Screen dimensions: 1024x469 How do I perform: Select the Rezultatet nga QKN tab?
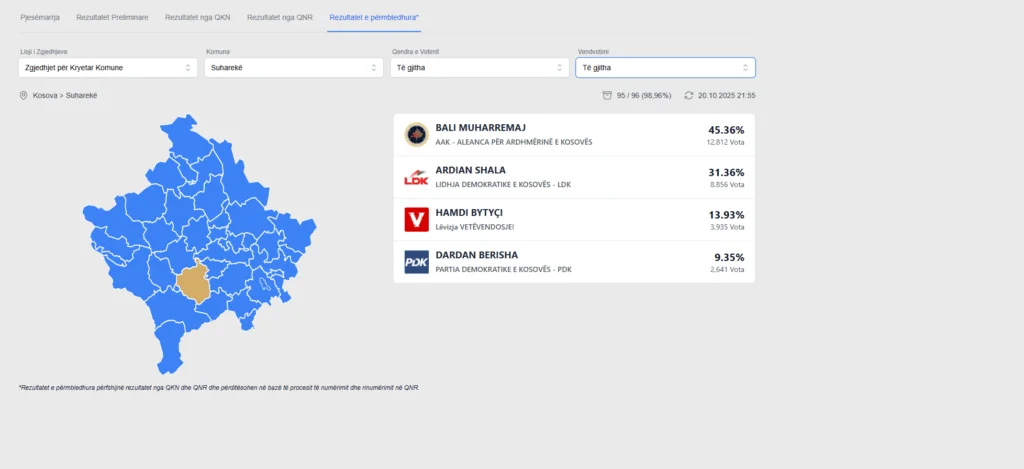coord(197,18)
